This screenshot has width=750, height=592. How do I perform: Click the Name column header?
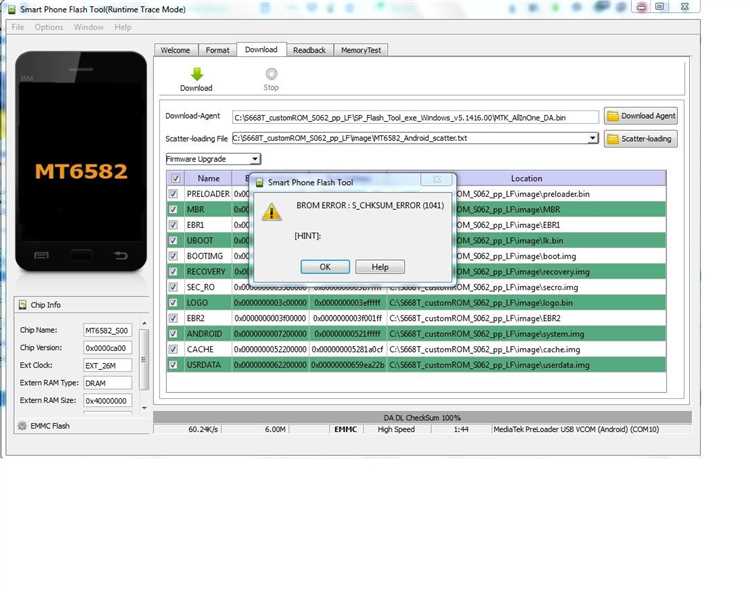pyautogui.click(x=209, y=178)
